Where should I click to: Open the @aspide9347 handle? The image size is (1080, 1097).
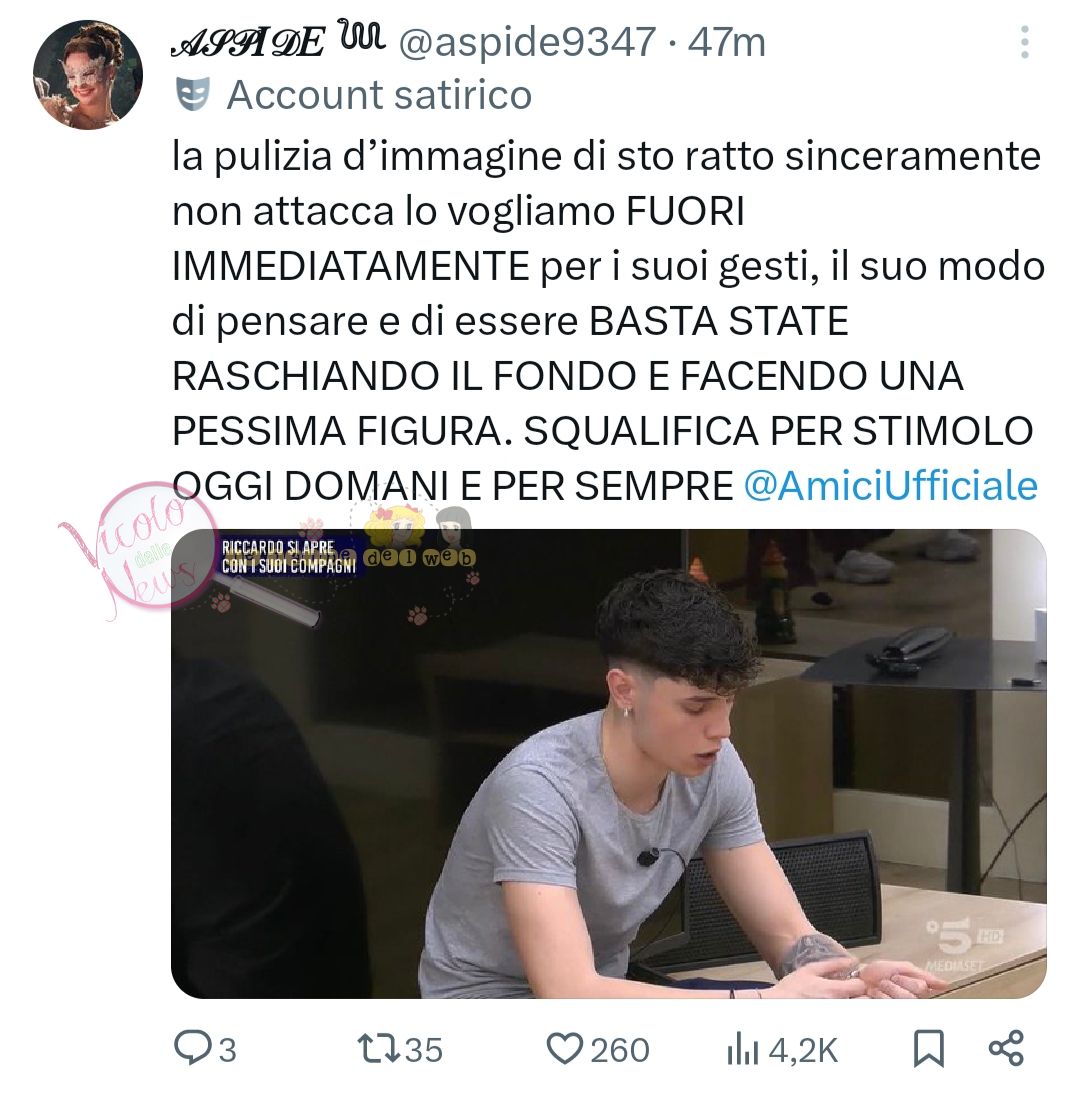point(527,42)
